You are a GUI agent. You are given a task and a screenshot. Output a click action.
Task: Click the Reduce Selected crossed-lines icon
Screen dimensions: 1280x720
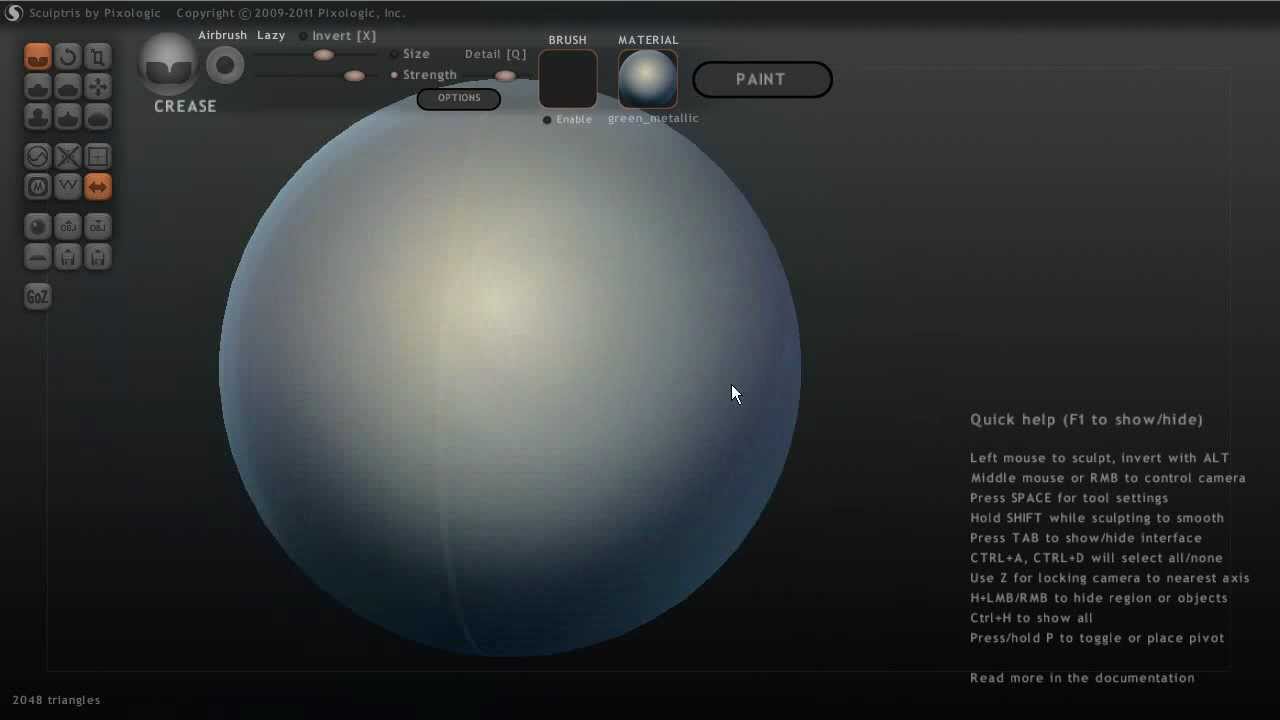pos(68,157)
